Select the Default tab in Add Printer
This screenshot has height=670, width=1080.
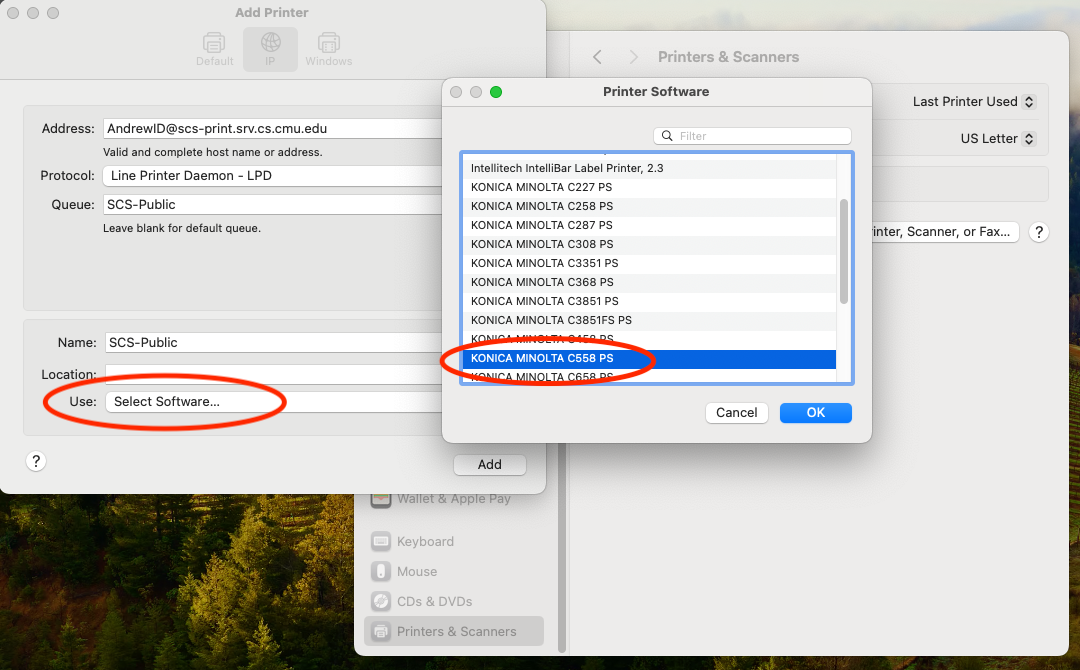pos(214,49)
